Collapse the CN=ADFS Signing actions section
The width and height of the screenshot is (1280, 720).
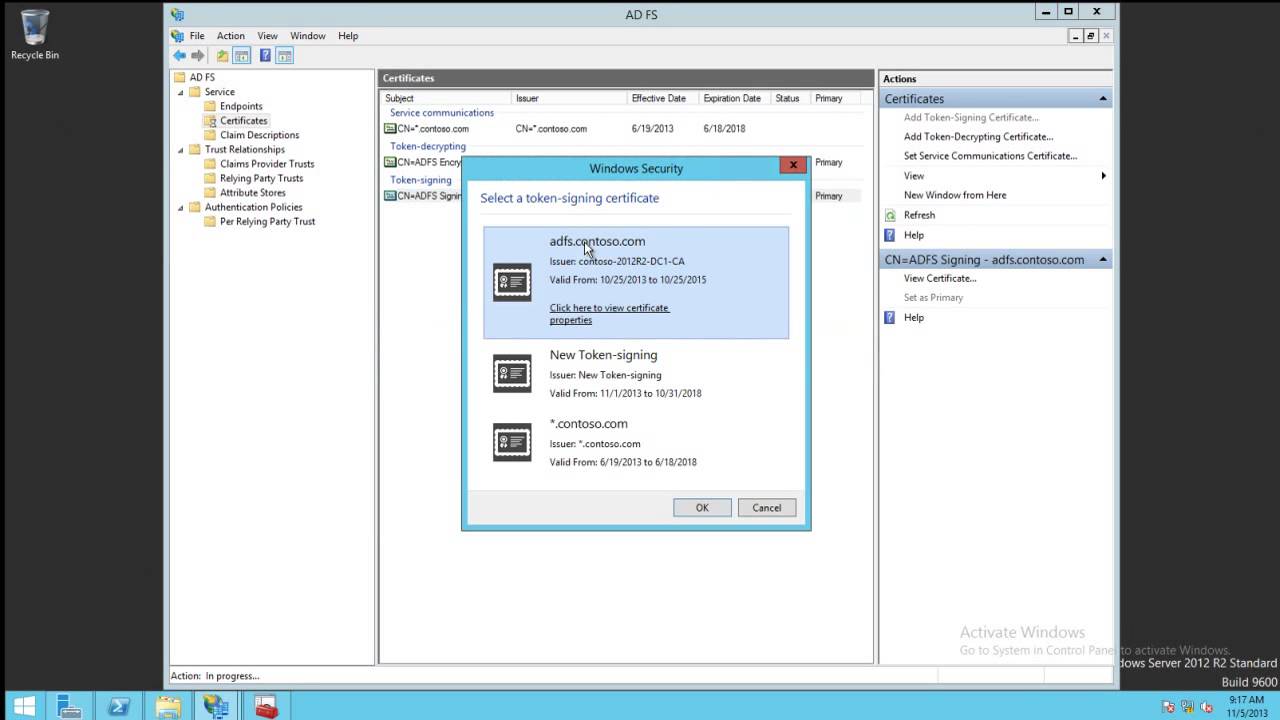[1103, 260]
